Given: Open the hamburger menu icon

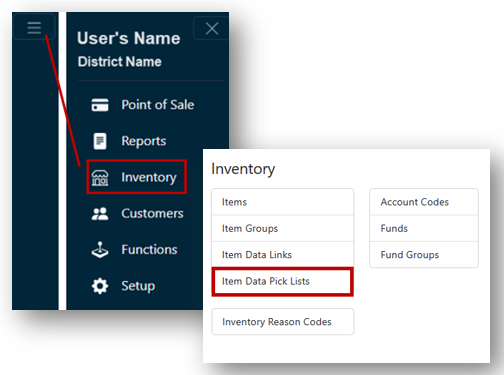Looking at the screenshot, I should (34, 28).
